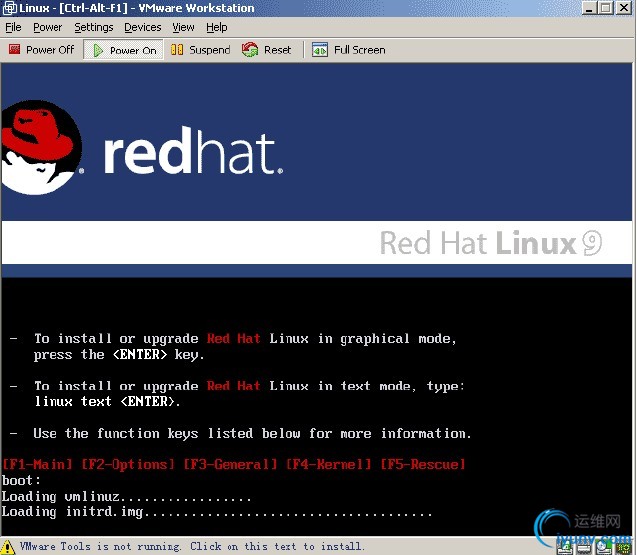Screen dimensions: 637x555
Task: Click the hard disk status icon
Action: point(584,548)
